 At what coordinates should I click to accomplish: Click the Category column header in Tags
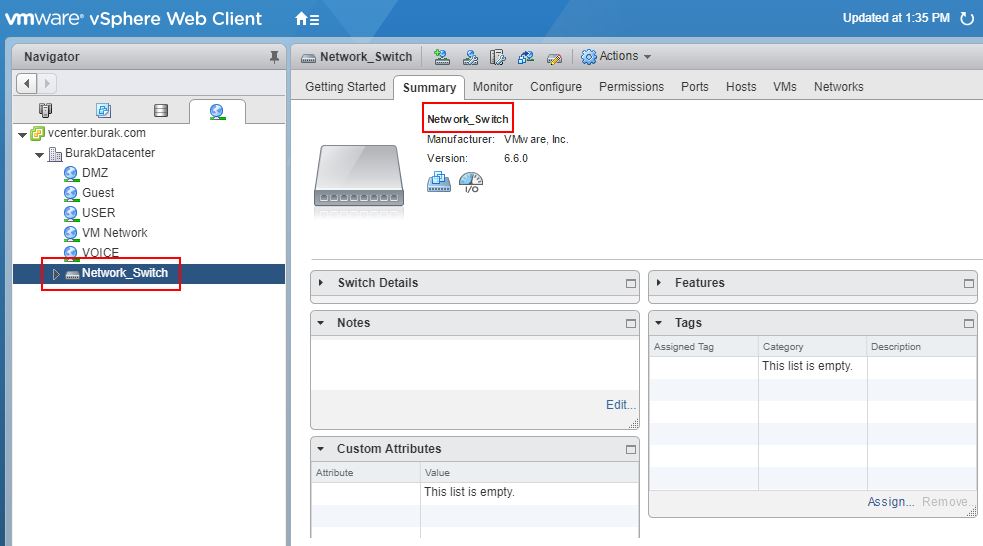[813, 347]
